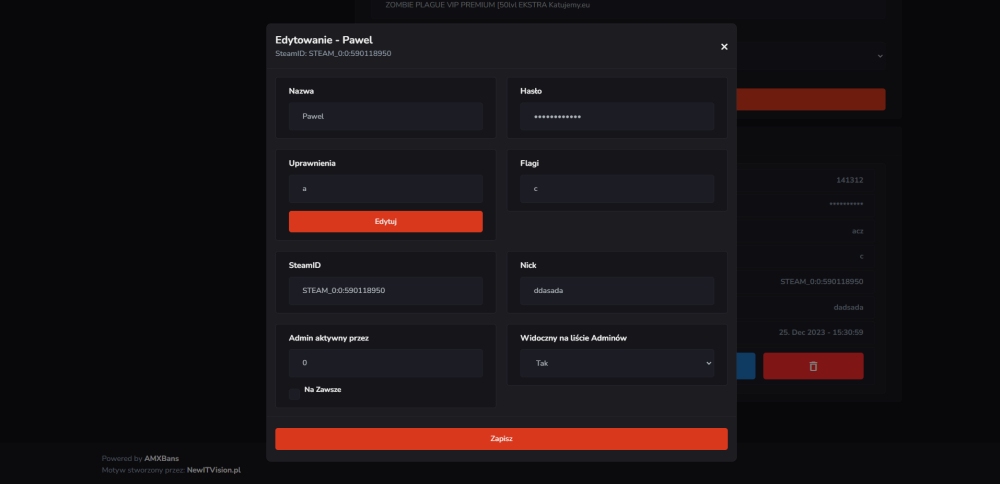The width and height of the screenshot is (1000, 484).
Task: Click the background server select dropdown chevron
Action: (x=880, y=56)
